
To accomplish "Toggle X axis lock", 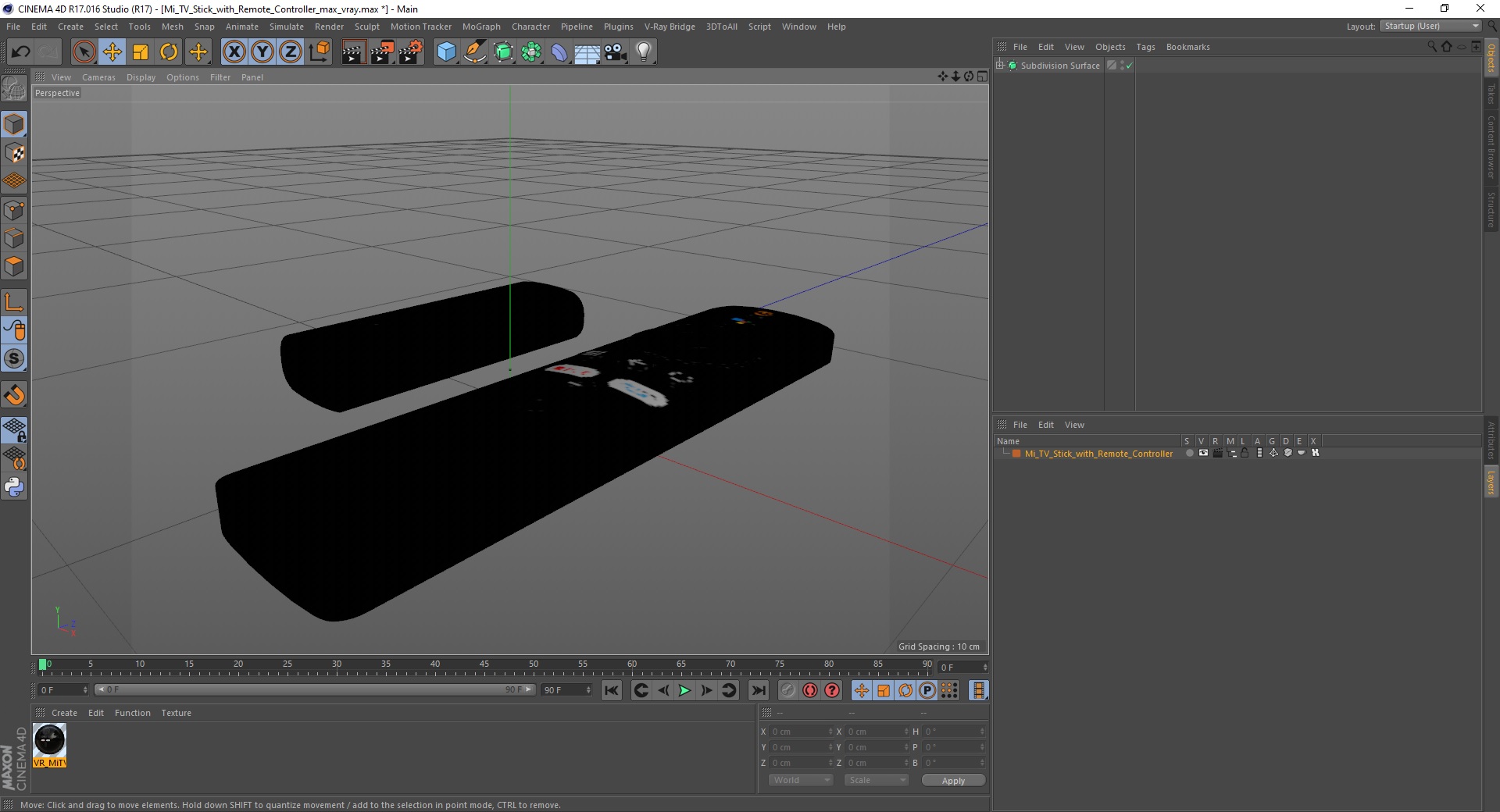I will pos(234,52).
